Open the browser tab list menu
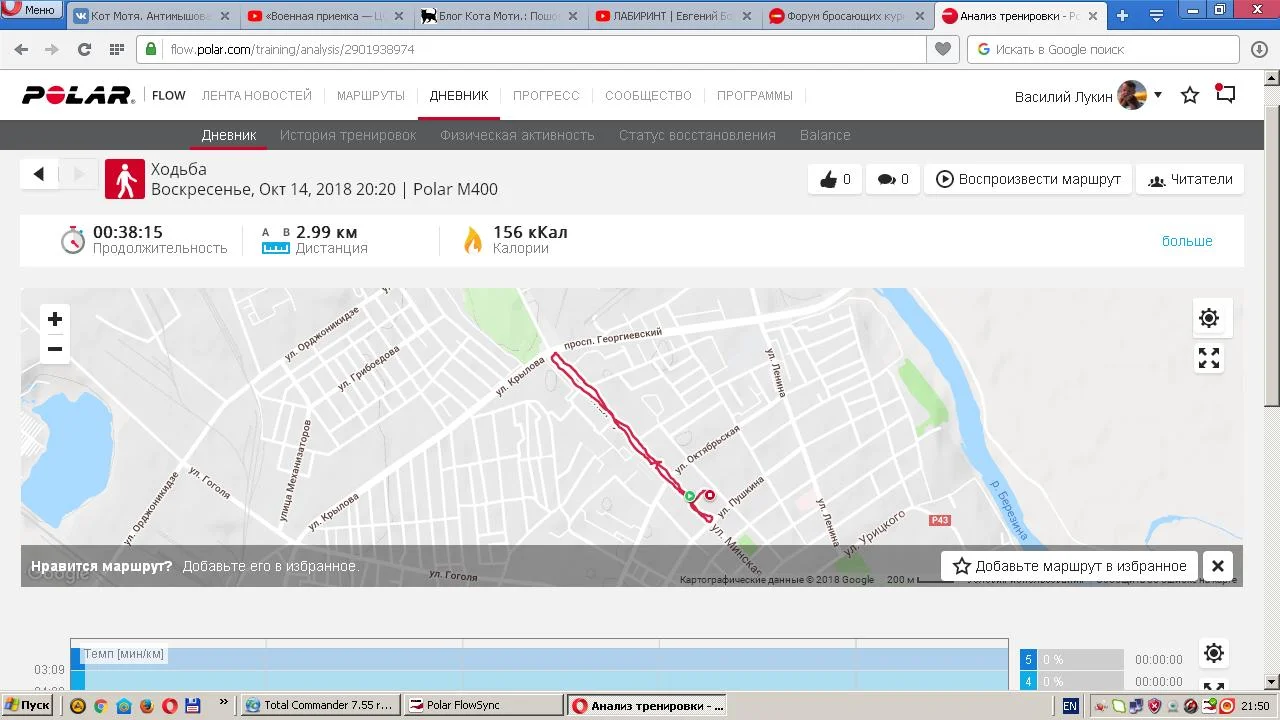This screenshot has width=1280, height=720. (1156, 15)
